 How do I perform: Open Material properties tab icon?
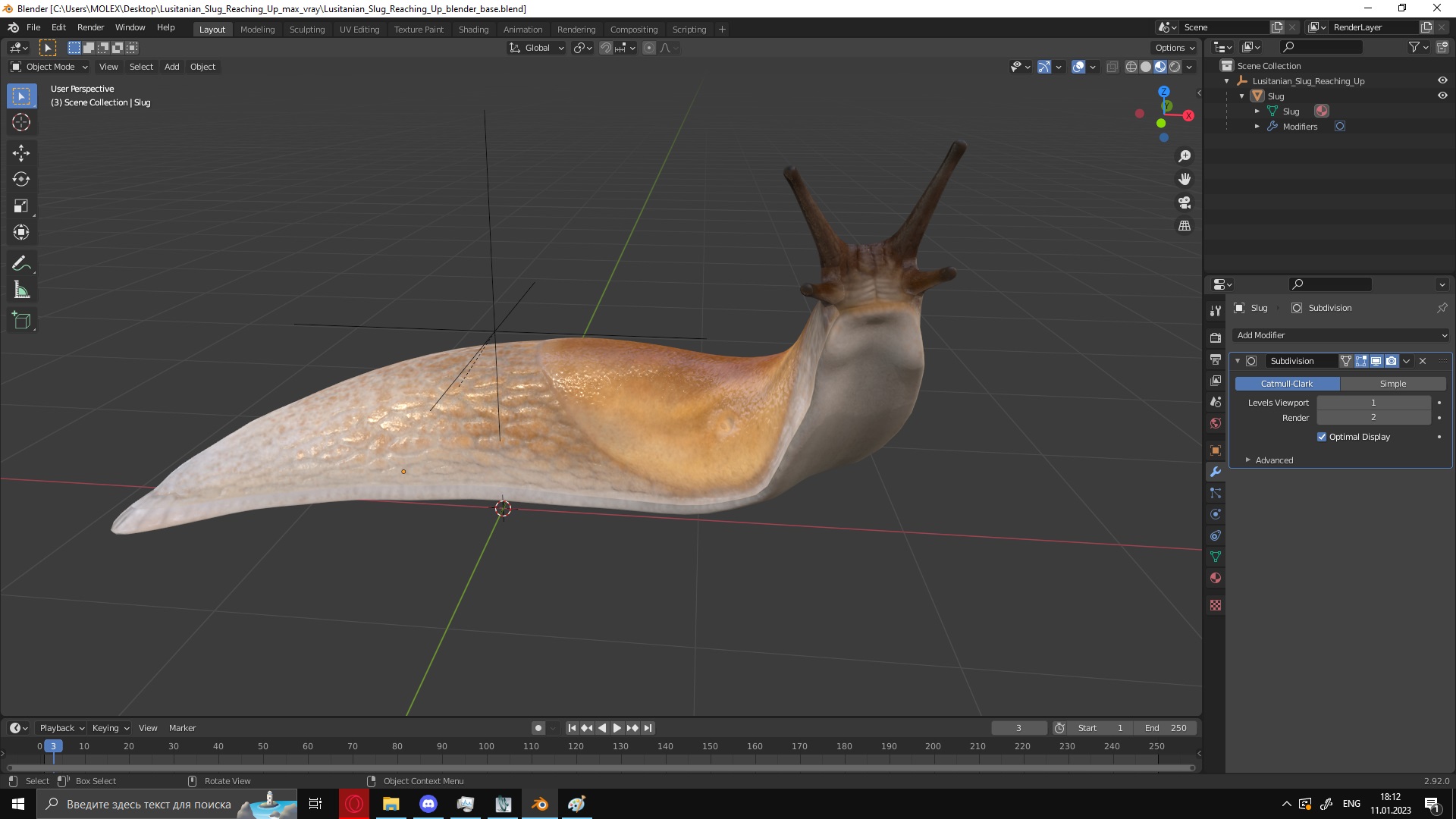coord(1216,578)
